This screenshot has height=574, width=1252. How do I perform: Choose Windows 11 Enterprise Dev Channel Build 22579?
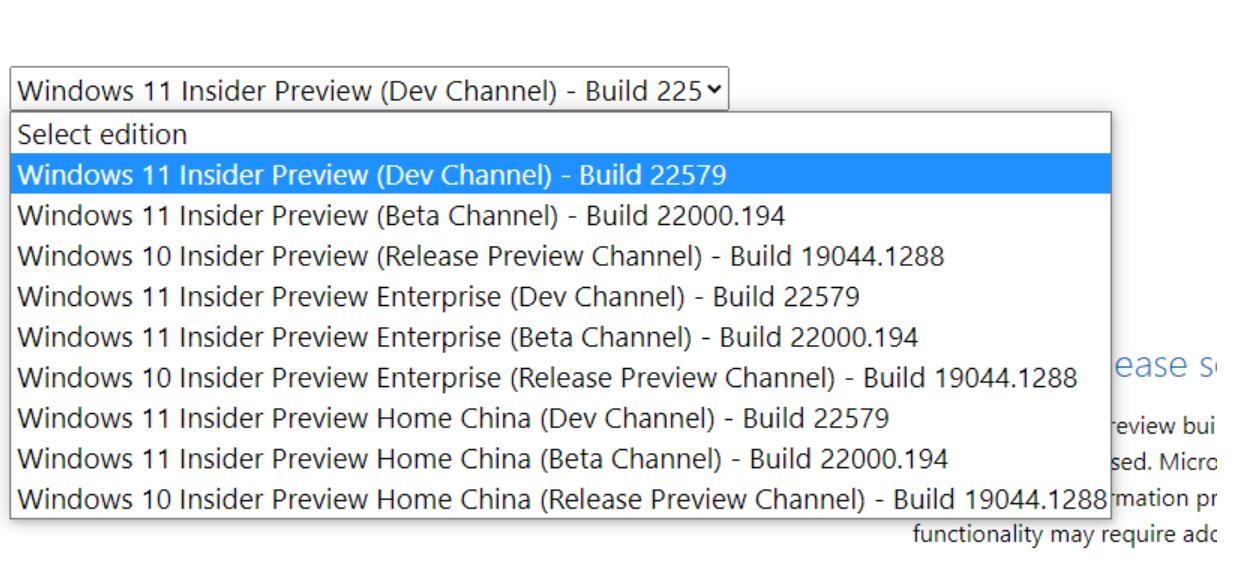pos(561,296)
